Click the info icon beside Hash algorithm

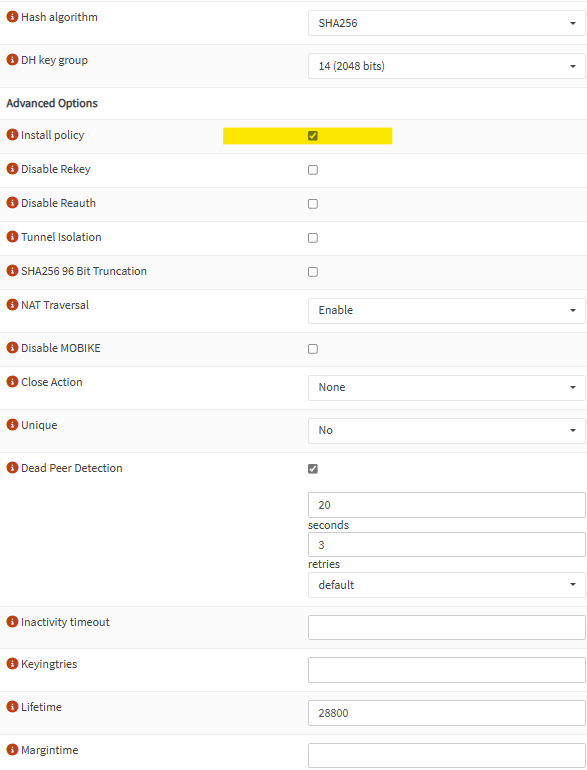(x=12, y=17)
